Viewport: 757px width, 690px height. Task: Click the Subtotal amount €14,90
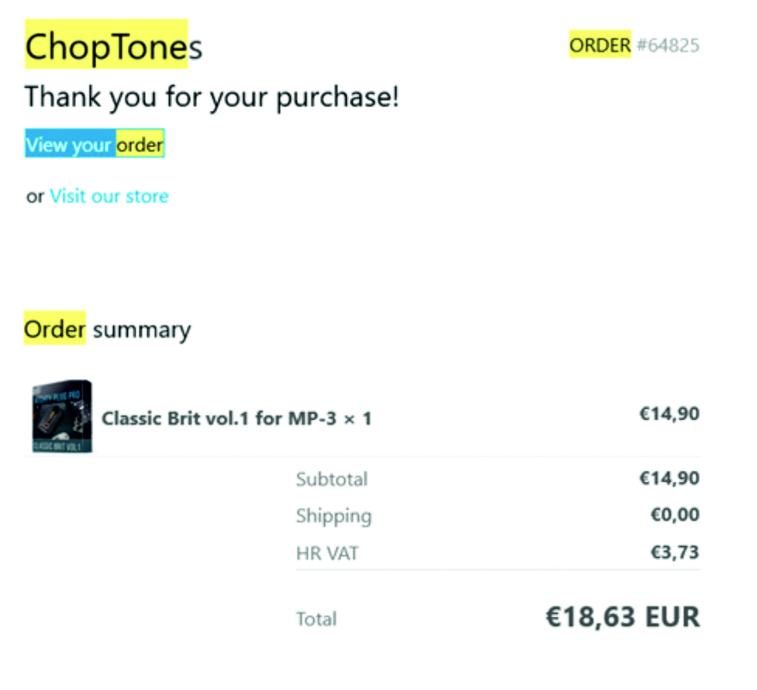point(669,478)
